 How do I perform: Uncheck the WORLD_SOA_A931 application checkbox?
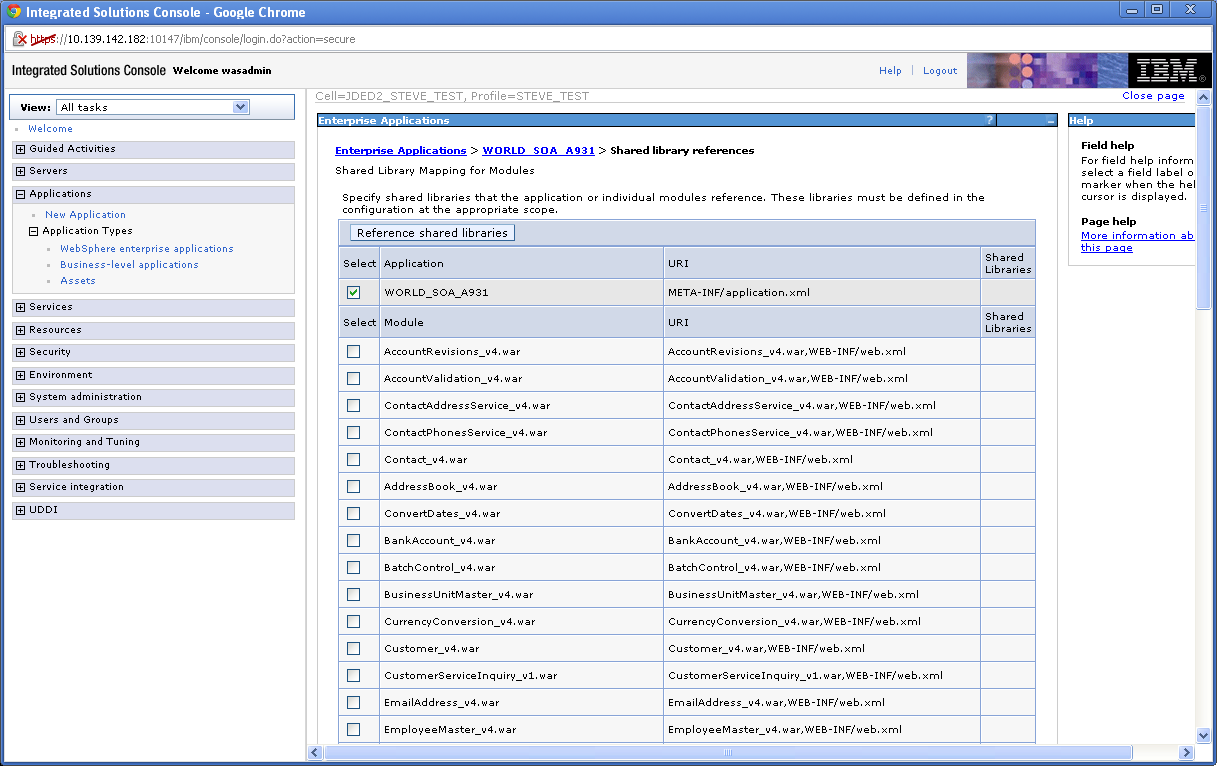[x=353, y=293]
